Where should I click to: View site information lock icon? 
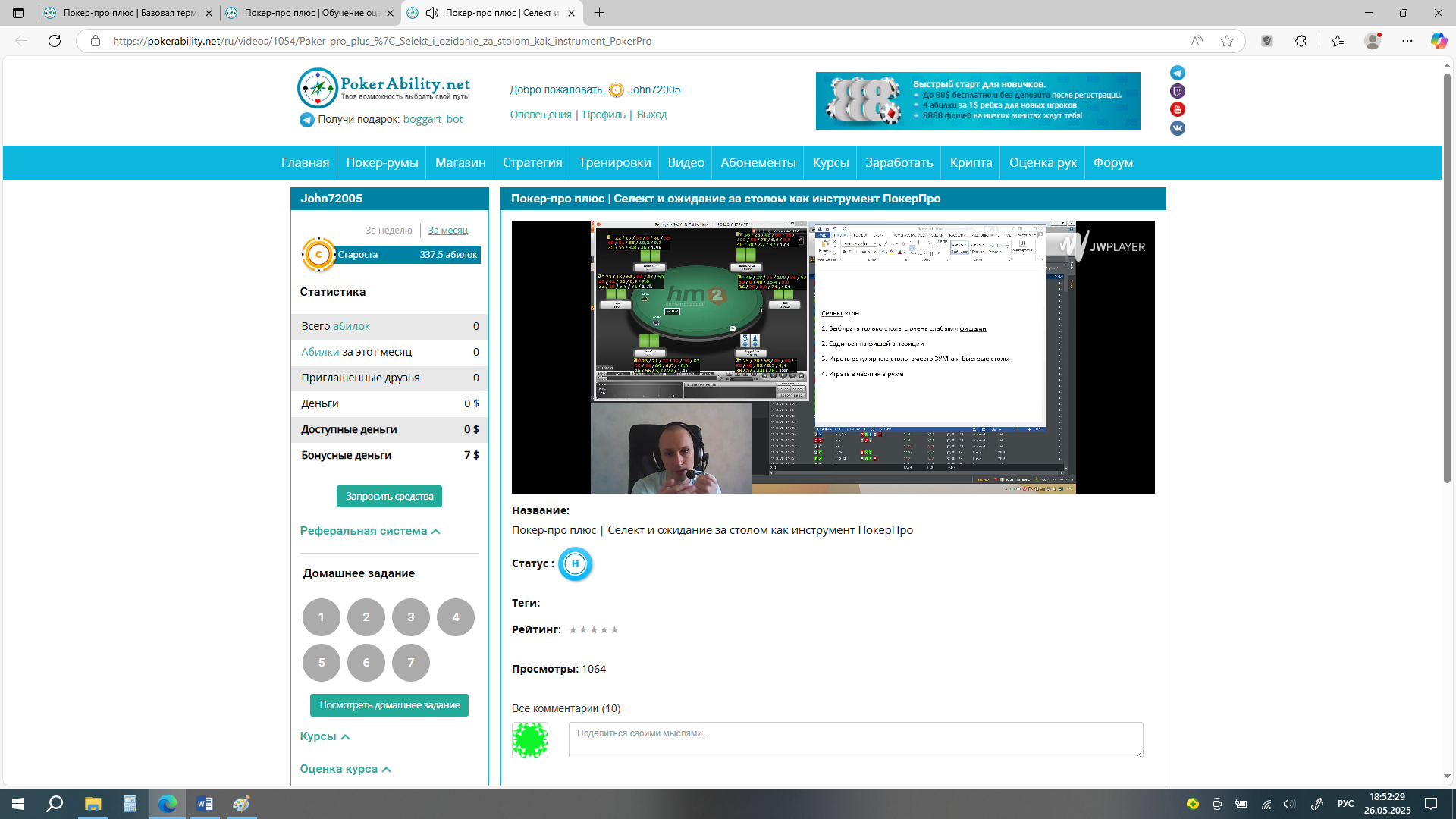click(95, 41)
